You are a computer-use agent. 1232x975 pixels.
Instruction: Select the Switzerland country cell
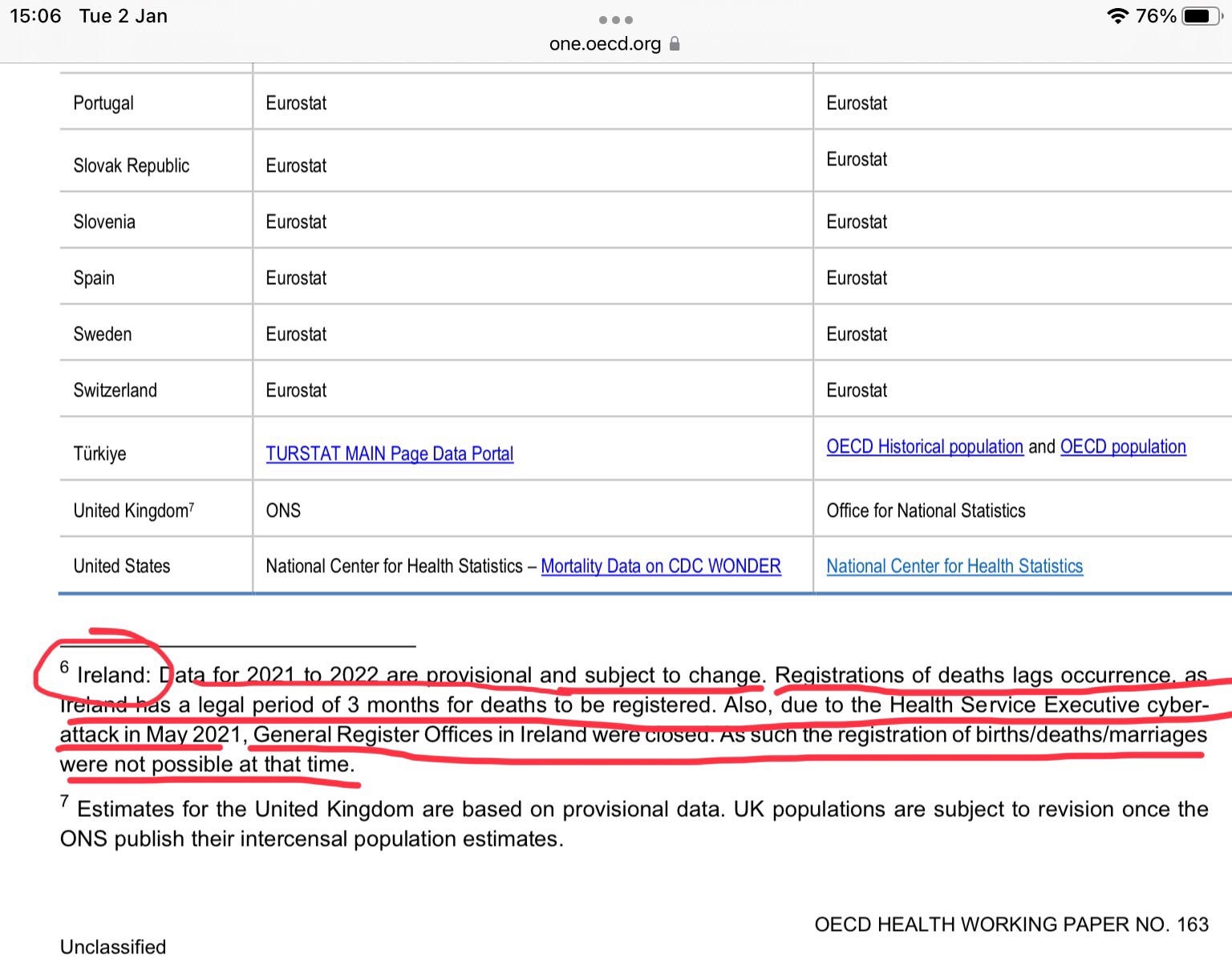point(156,388)
